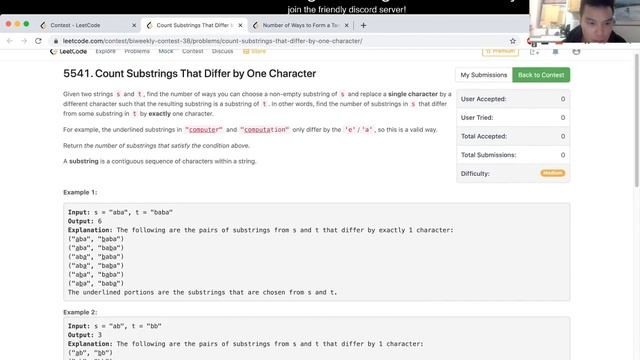Click the My Submissions button
Viewport: 640px width, 360px height.
(x=484, y=75)
